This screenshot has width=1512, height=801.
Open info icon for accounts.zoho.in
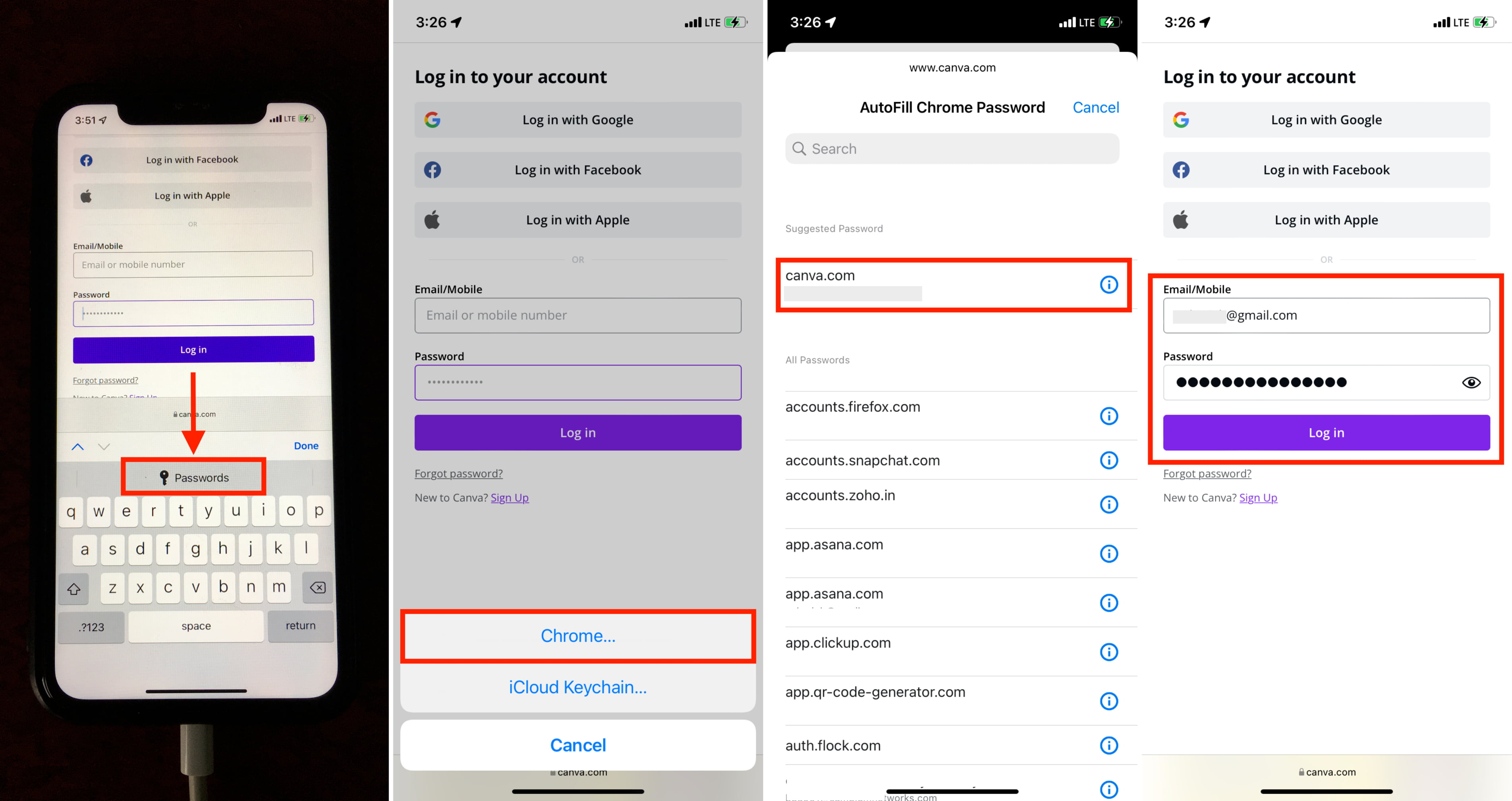point(1108,505)
